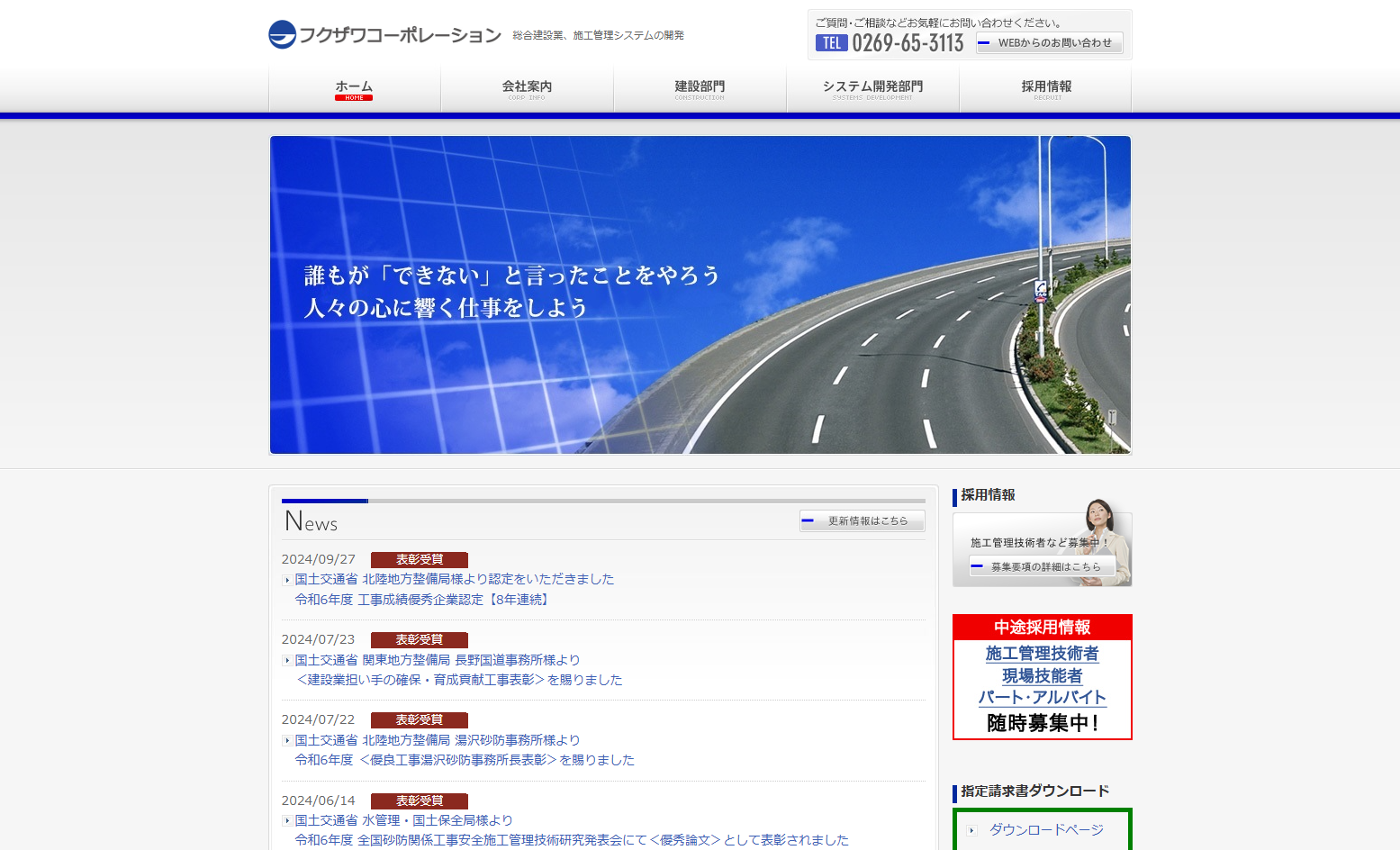Open the 建設業担い手の確保・育成貢献工事表彰 link
Screen dimensions: 1400x850
[459, 680]
